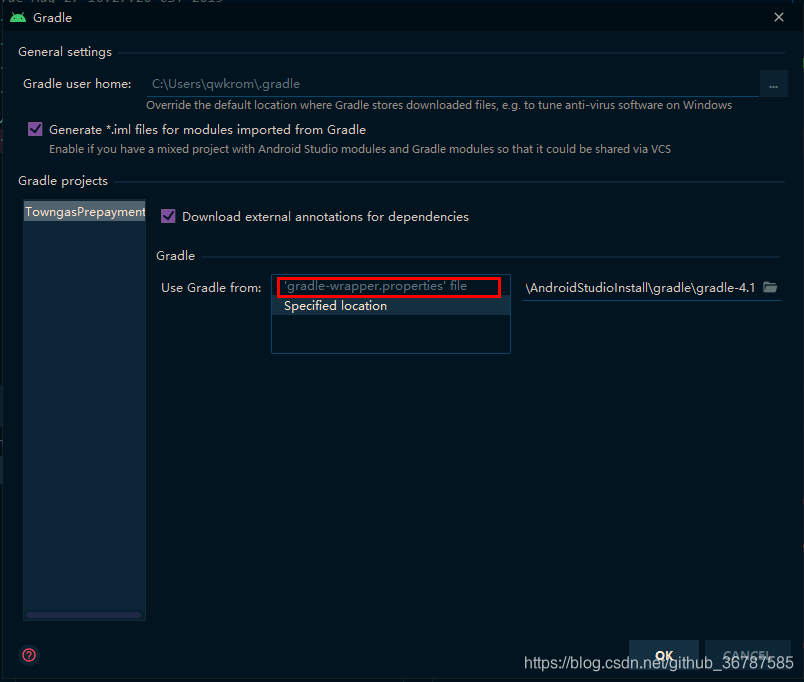Click the project list horizontal scrollbar
Viewport: 804px width, 682px height.
click(x=84, y=615)
